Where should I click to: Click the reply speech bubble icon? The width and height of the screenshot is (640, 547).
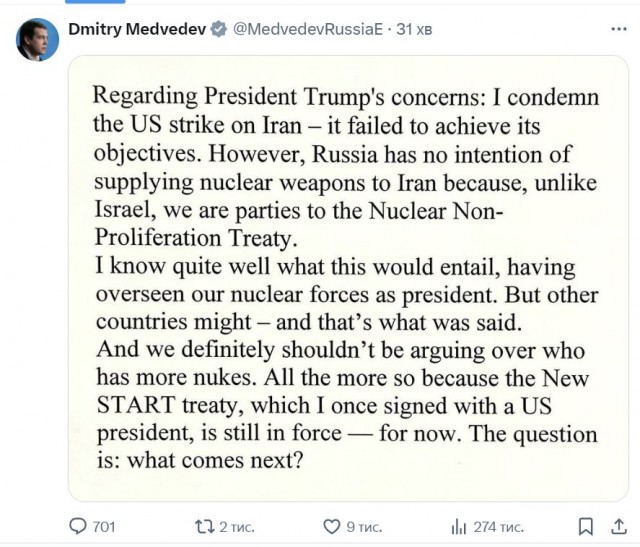click(77, 526)
